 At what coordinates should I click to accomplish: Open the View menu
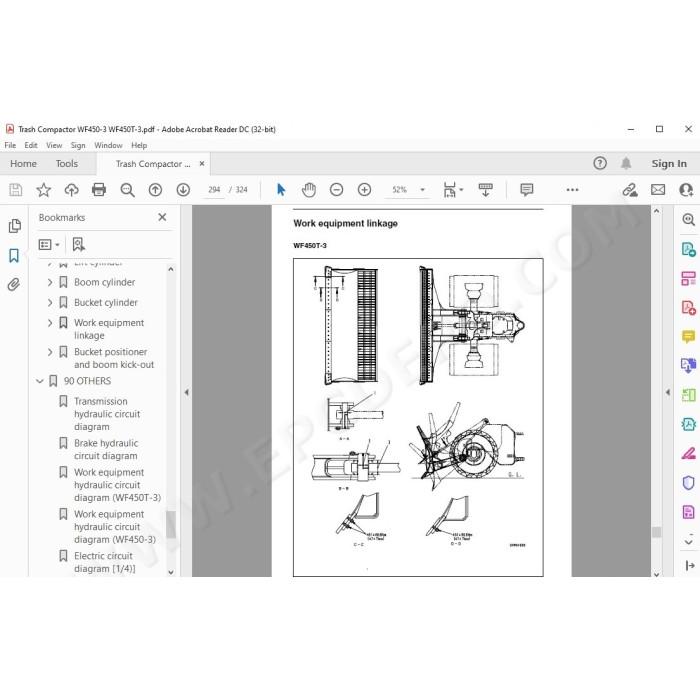pyautogui.click(x=54, y=145)
